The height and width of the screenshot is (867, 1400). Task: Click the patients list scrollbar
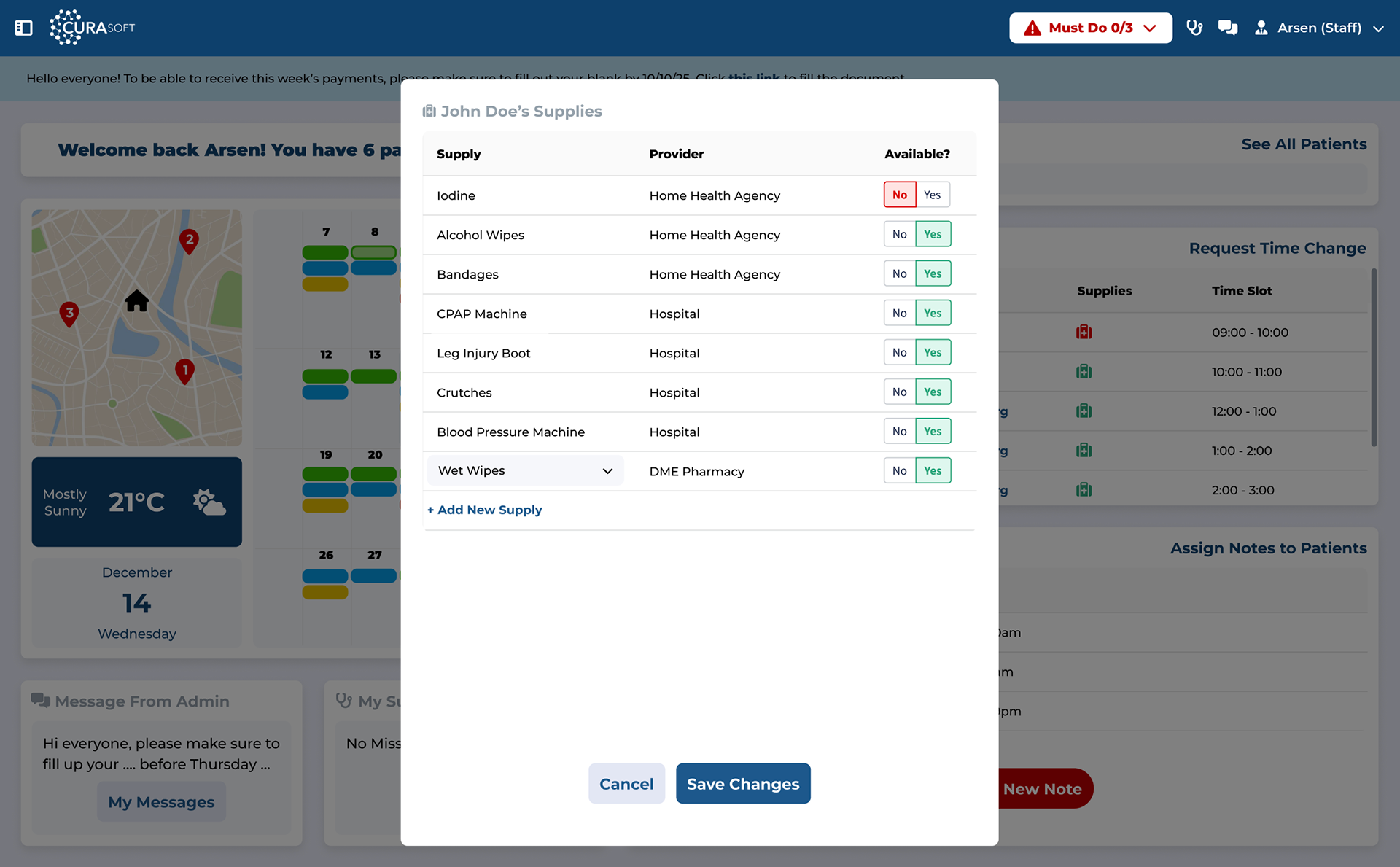1374,357
